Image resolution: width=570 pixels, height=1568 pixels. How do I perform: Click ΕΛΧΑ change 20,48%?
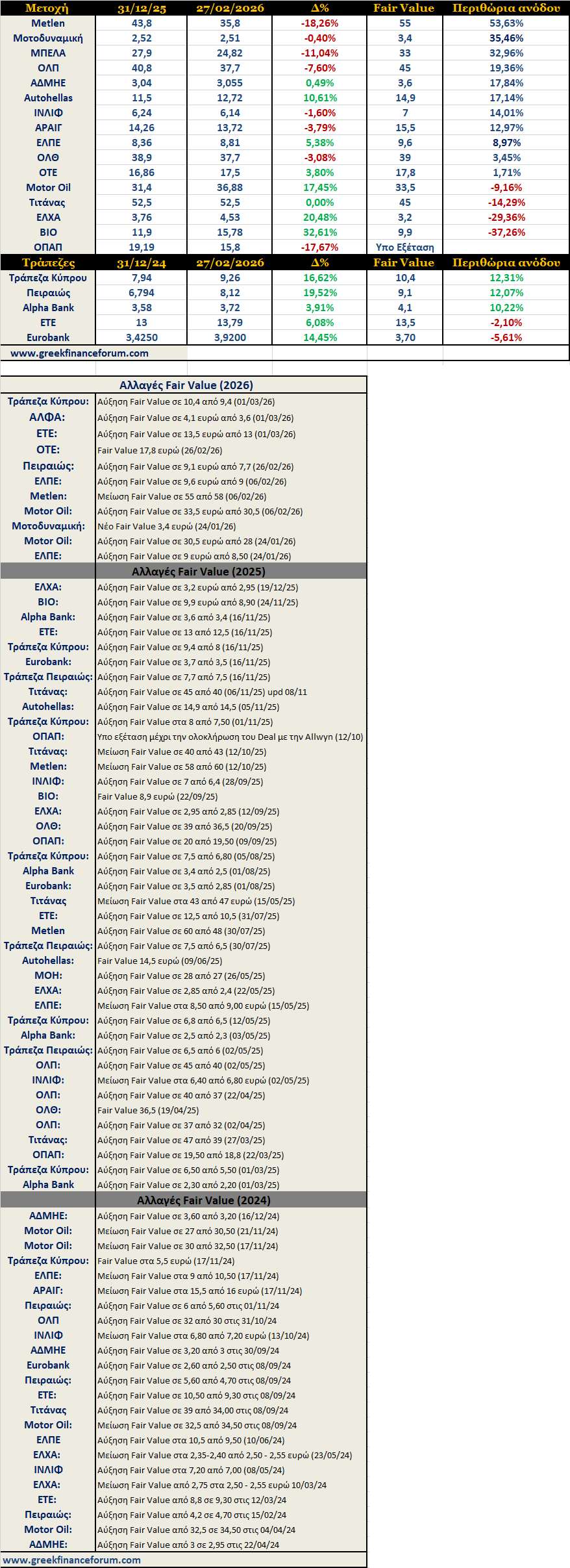click(319, 218)
